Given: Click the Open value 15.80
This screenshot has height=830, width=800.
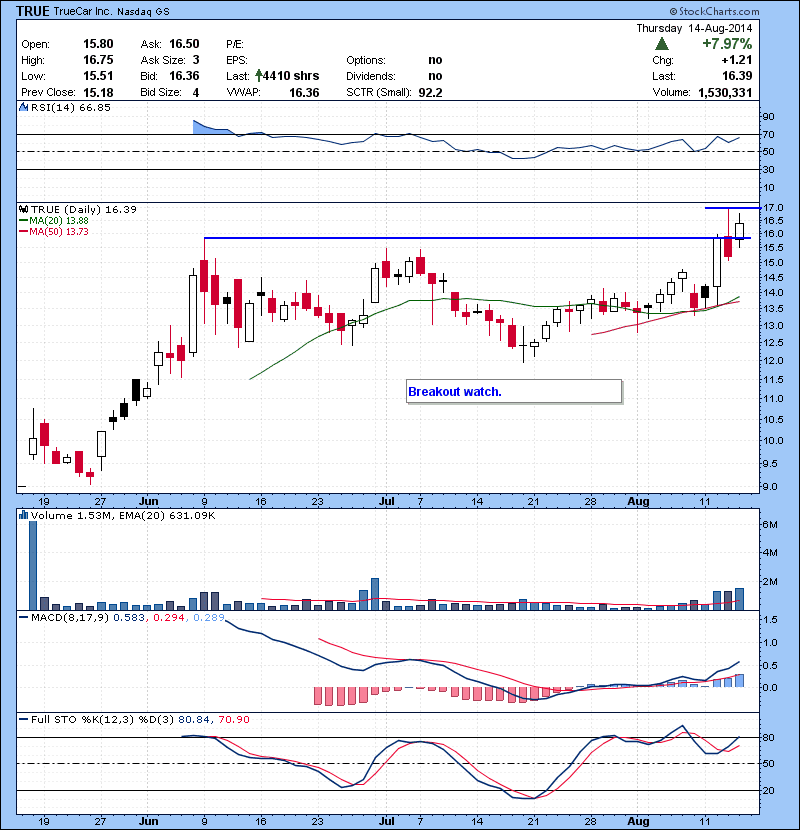Looking at the screenshot, I should tap(98, 44).
